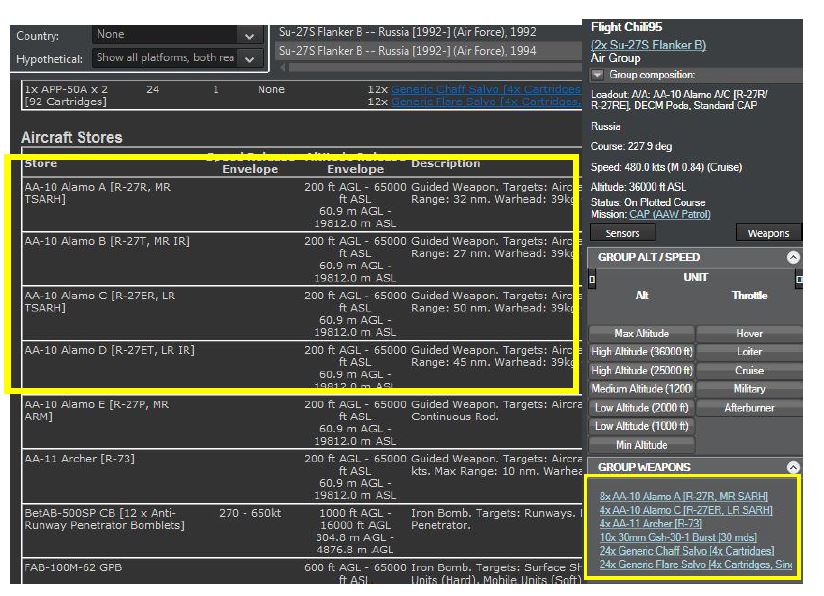Image resolution: width=824 pixels, height=596 pixels.
Task: Open 24x Generic Chaff Salvo group weapon link
Action: [x=687, y=551]
